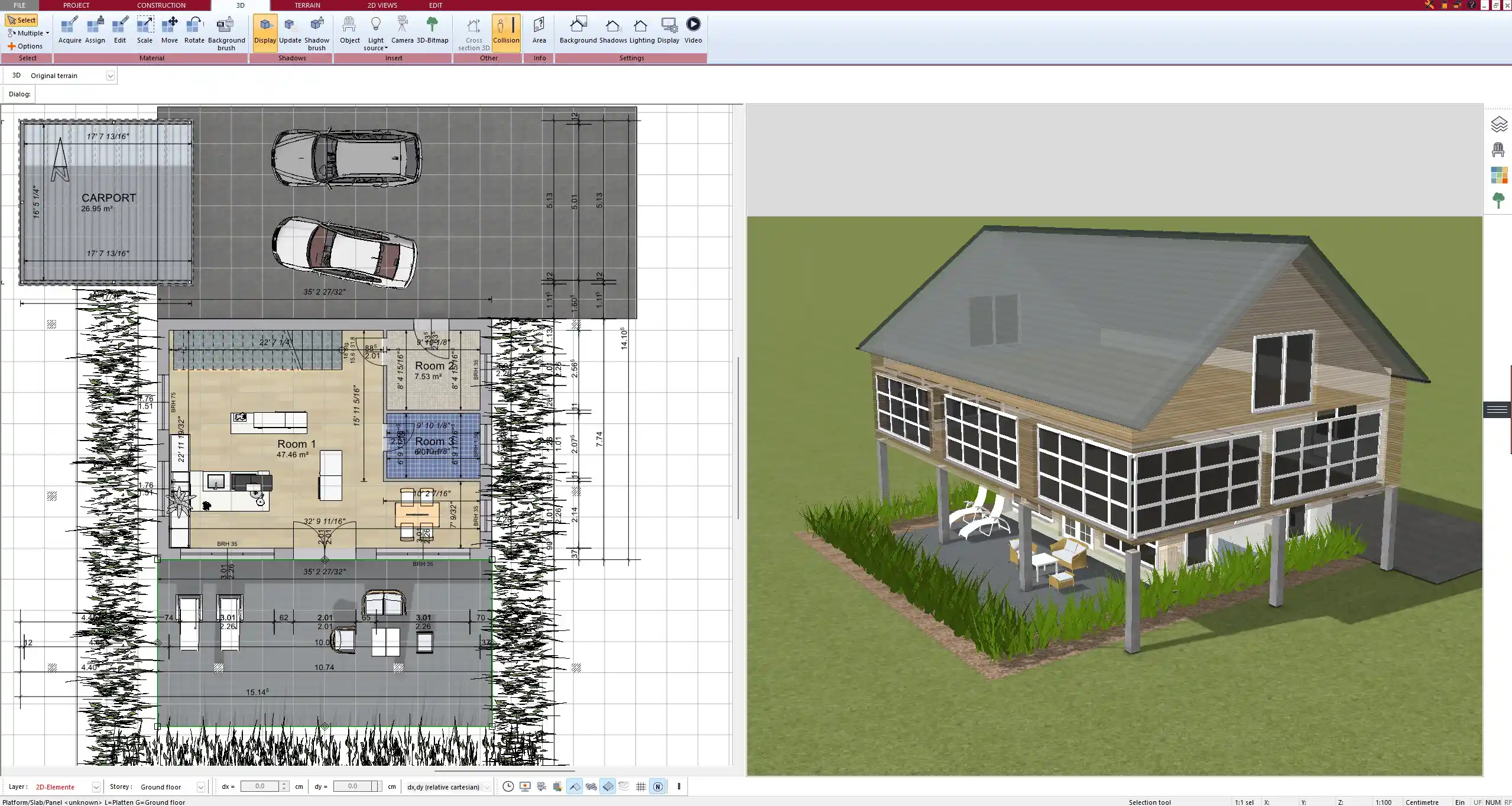Screen dimensions: 1512x806
Task: Click the wrench tools icon in title bar
Action: [1429, 5]
